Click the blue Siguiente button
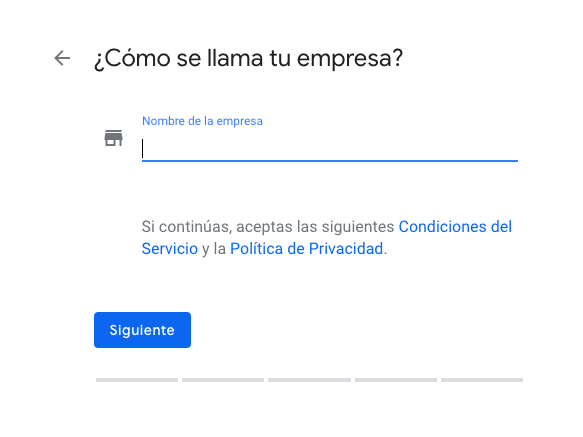Image resolution: width=583 pixels, height=437 pixels. click(x=142, y=330)
